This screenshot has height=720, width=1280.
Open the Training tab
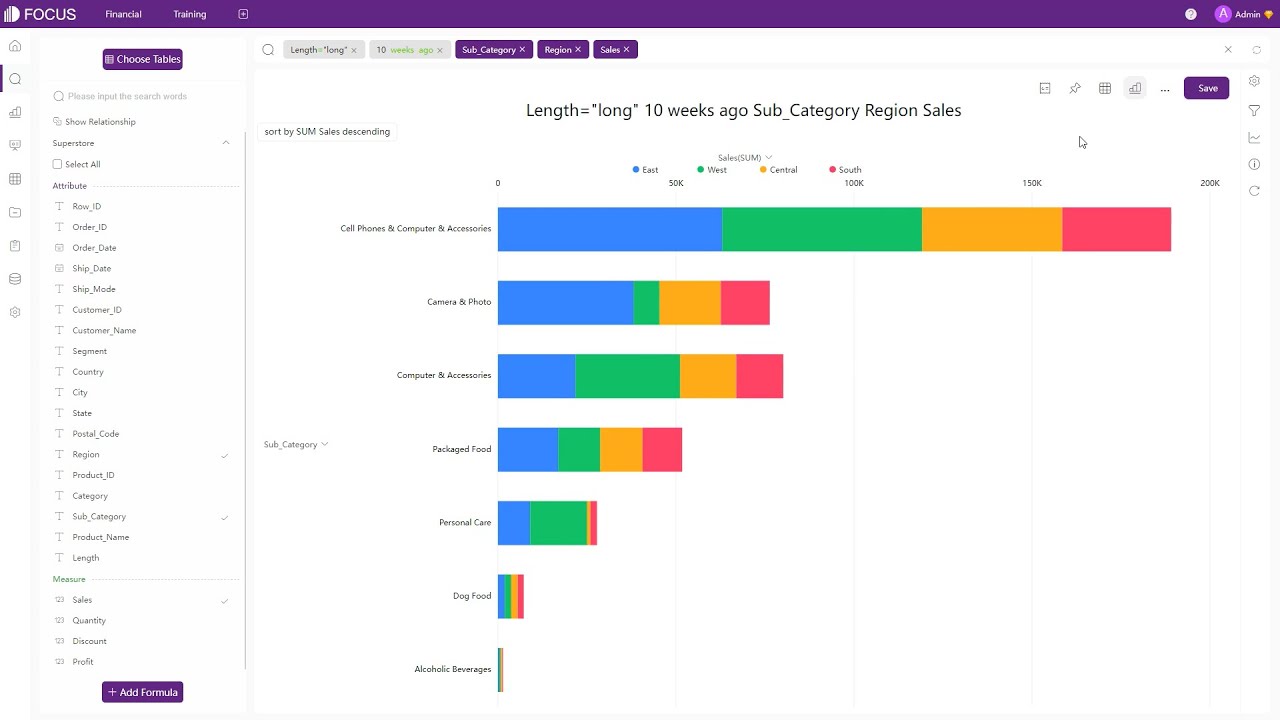click(190, 14)
